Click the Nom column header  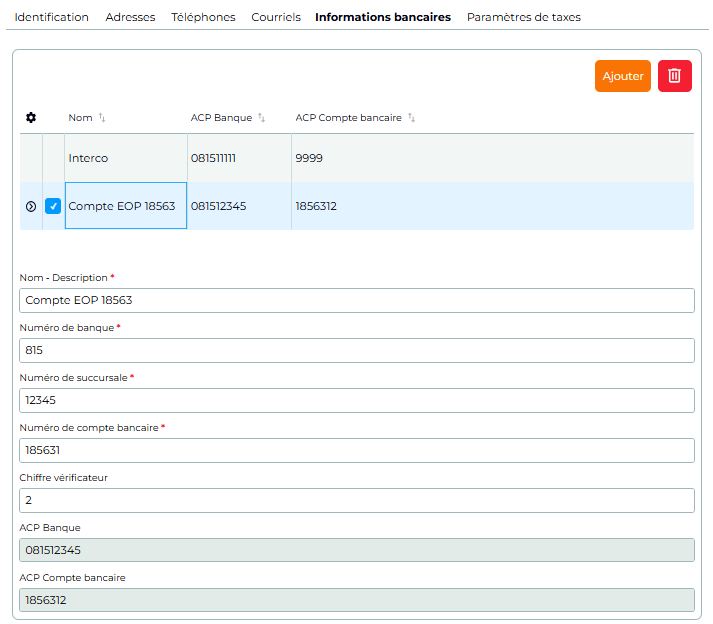[x=80, y=118]
